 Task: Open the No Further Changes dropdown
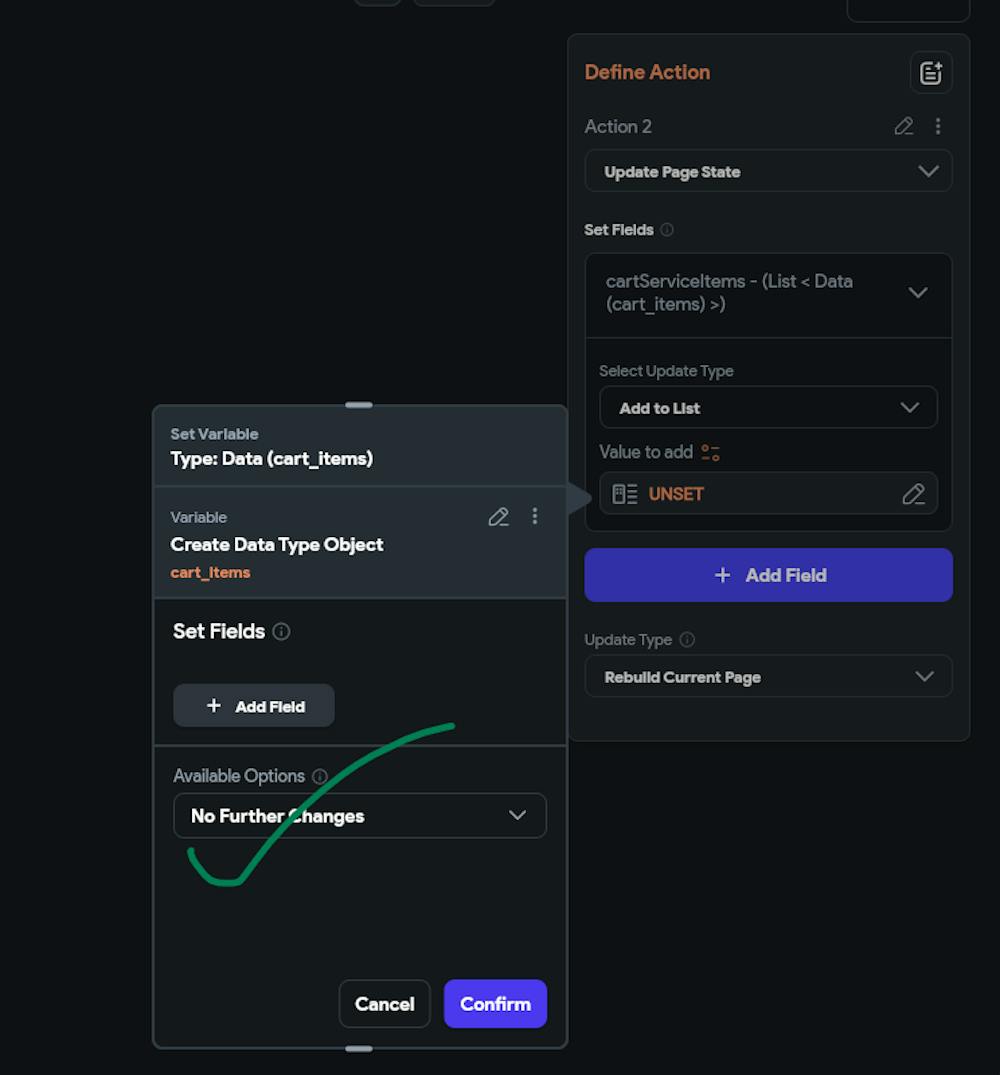[360, 816]
